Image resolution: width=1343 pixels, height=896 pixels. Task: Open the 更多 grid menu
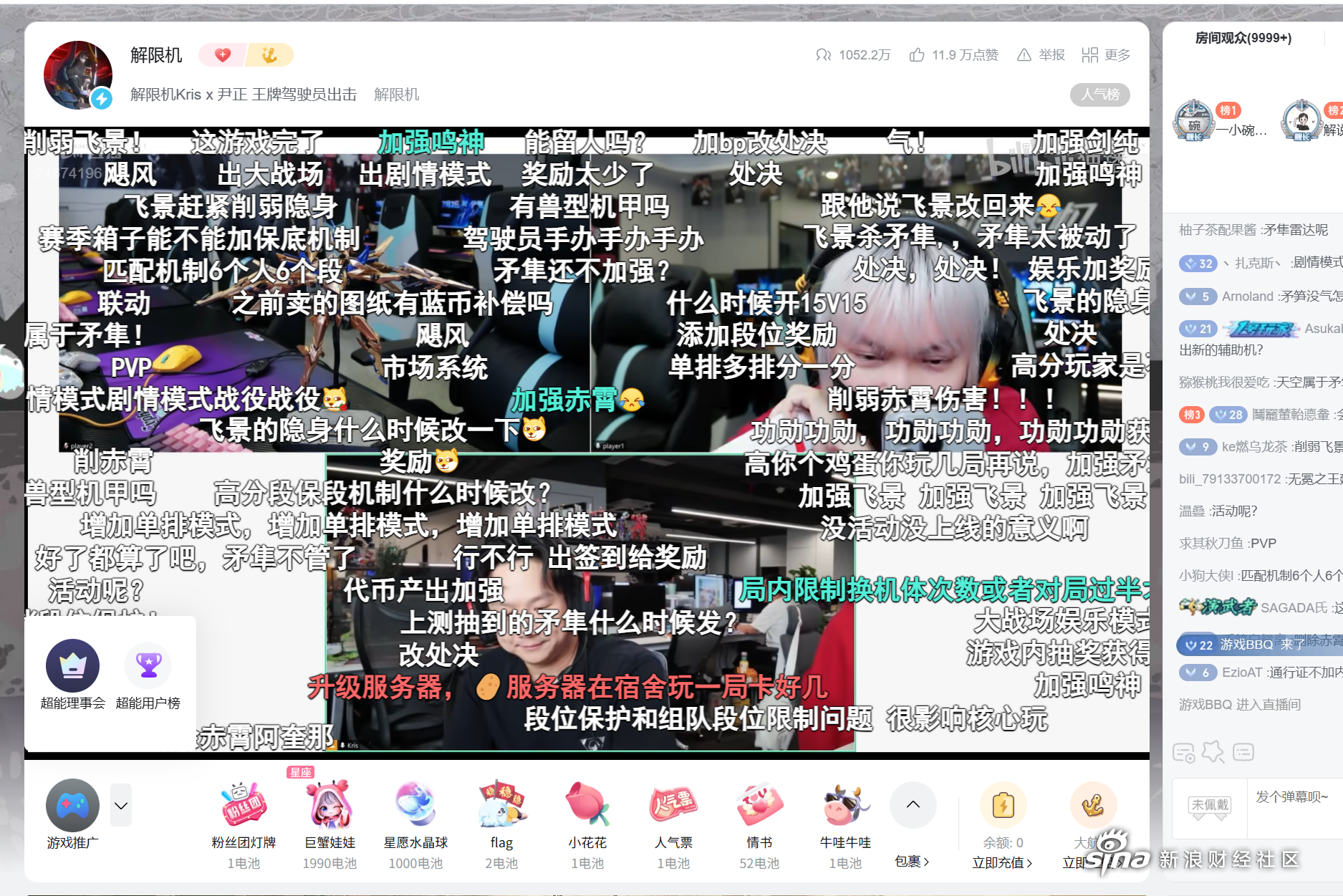point(1106,55)
